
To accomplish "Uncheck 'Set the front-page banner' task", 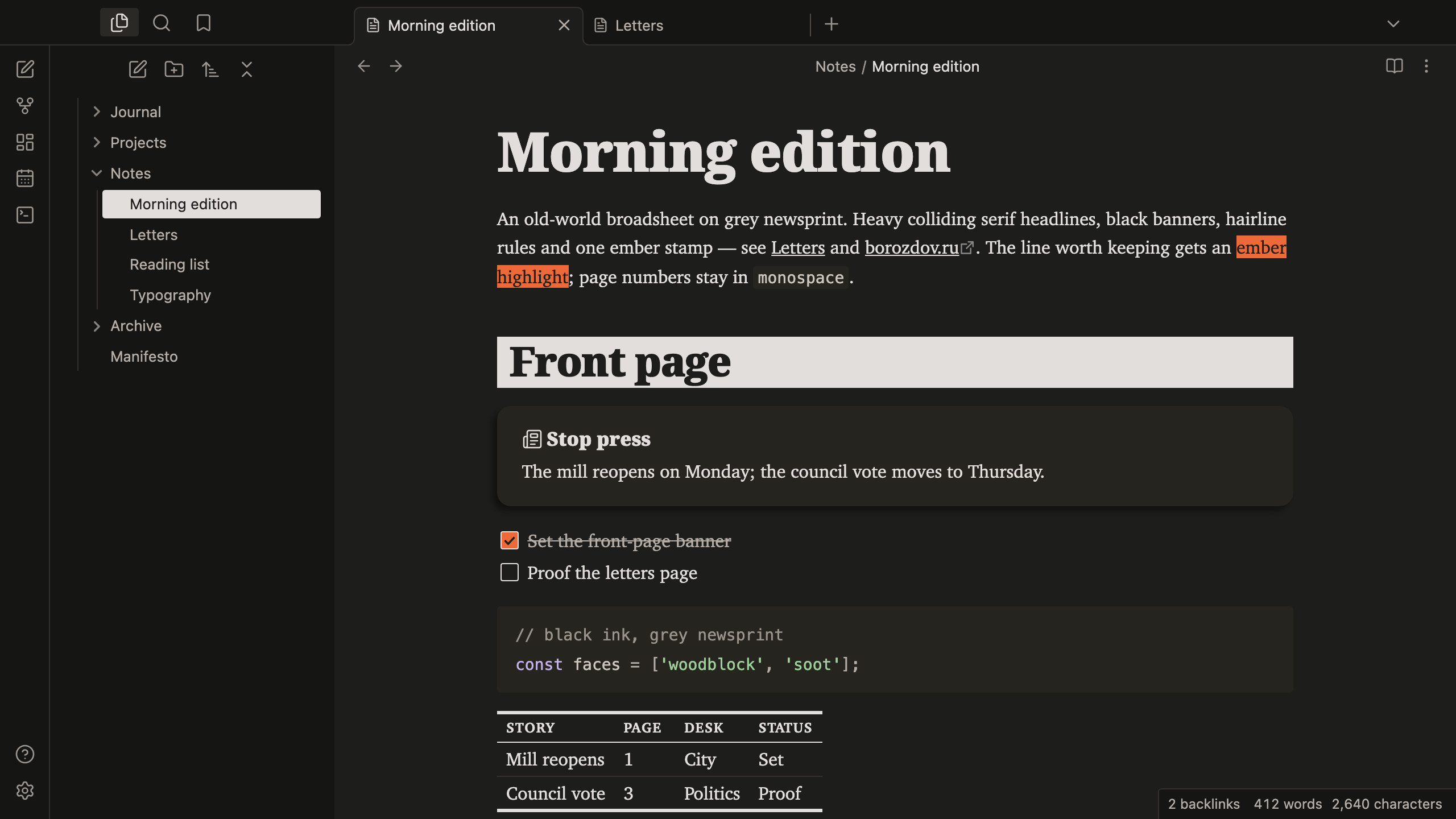I will pyautogui.click(x=510, y=540).
